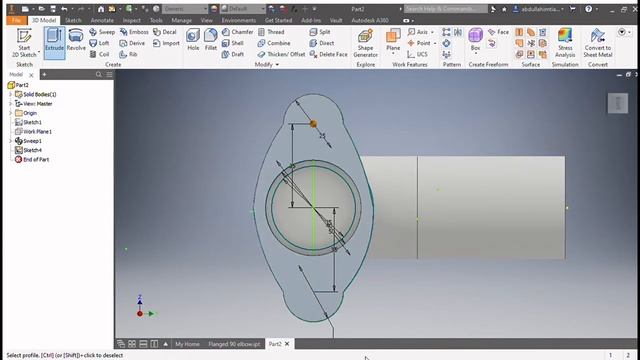
Task: Click the UCS tool
Action: (417, 54)
